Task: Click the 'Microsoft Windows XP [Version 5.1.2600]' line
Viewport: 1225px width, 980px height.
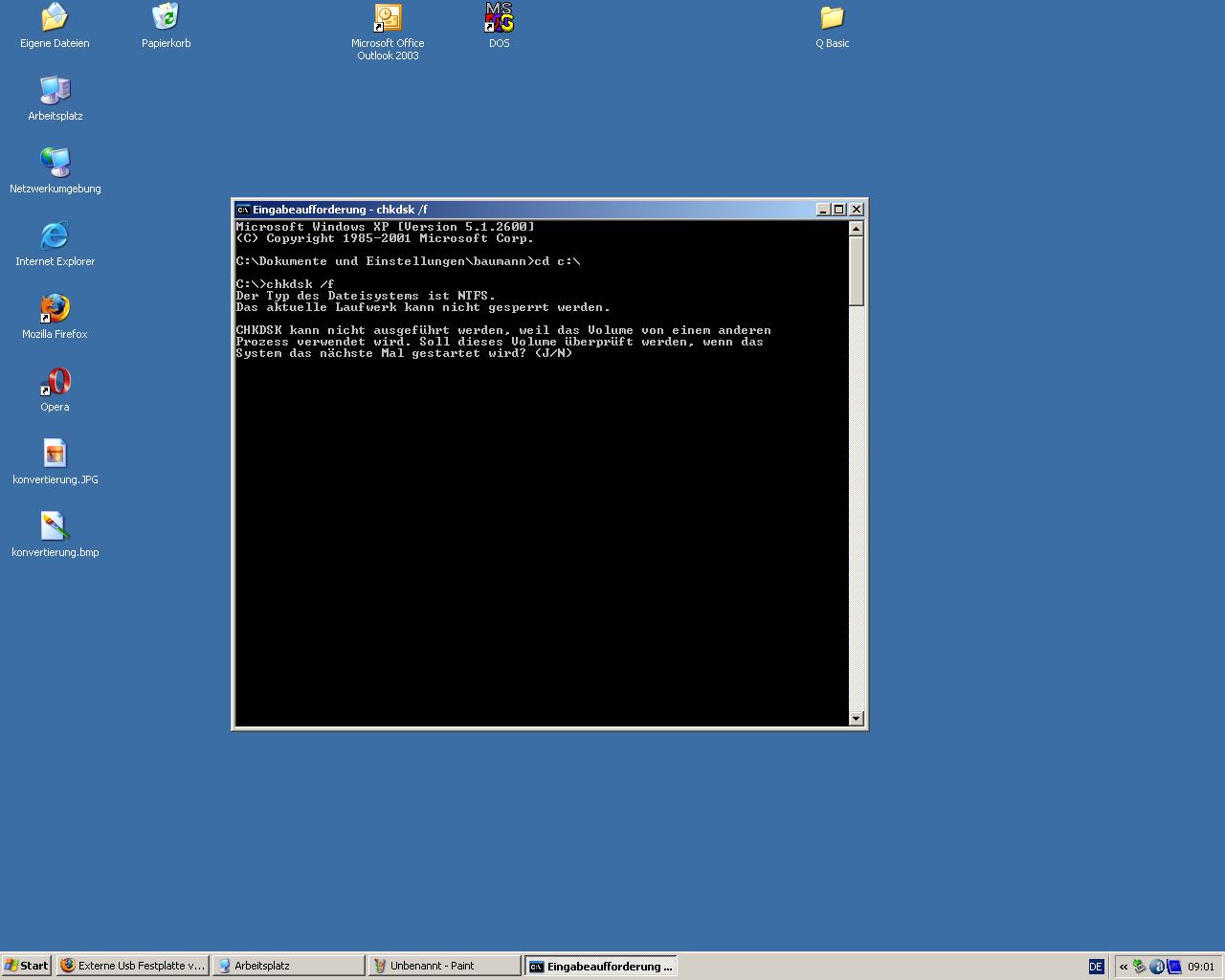Action: tap(385, 227)
